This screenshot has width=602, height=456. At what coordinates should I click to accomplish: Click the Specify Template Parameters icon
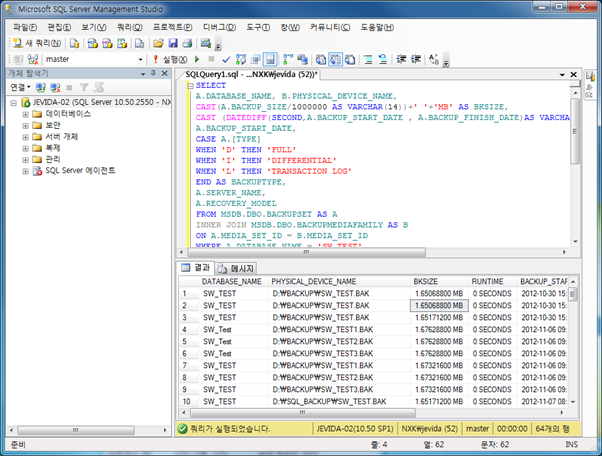tap(434, 59)
